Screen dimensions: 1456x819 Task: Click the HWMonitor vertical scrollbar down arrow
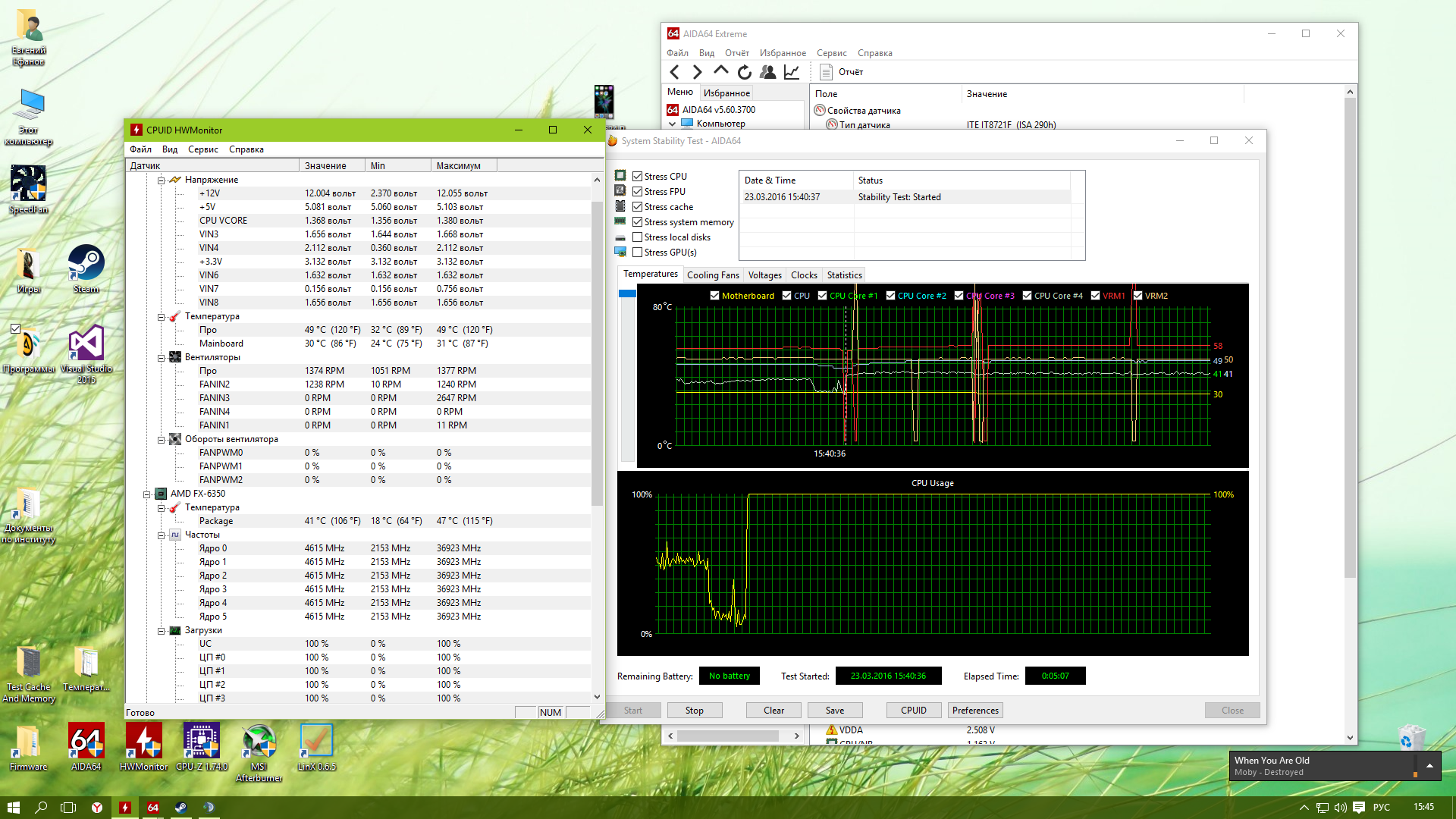[597, 697]
